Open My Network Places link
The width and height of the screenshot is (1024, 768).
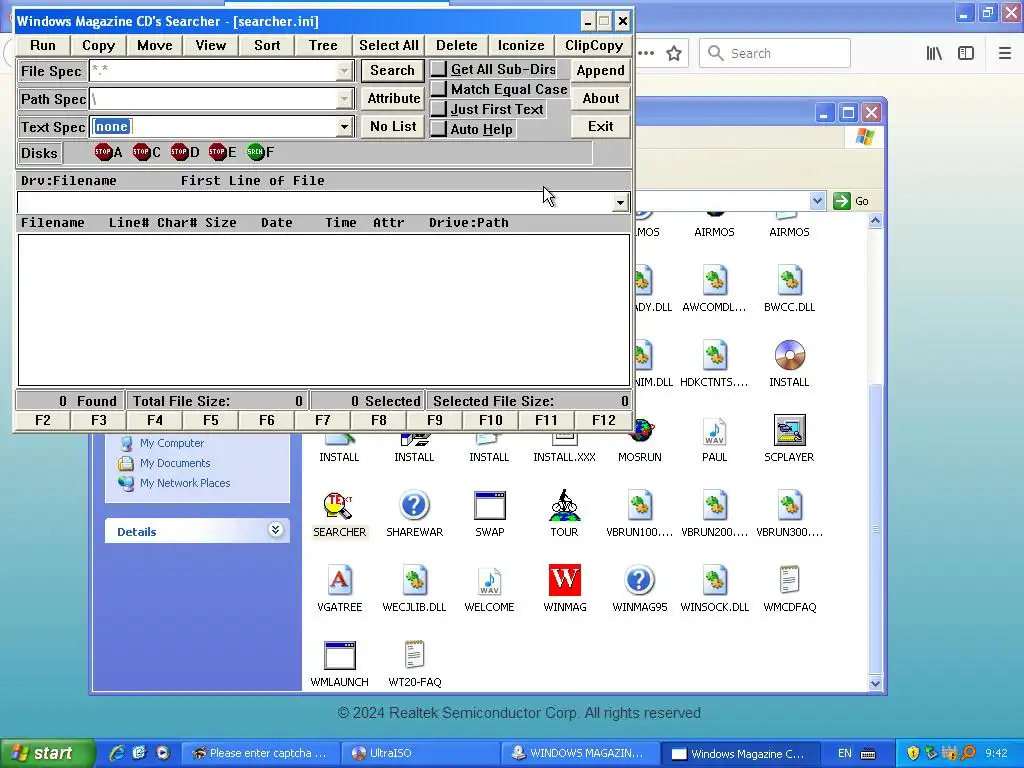185,483
